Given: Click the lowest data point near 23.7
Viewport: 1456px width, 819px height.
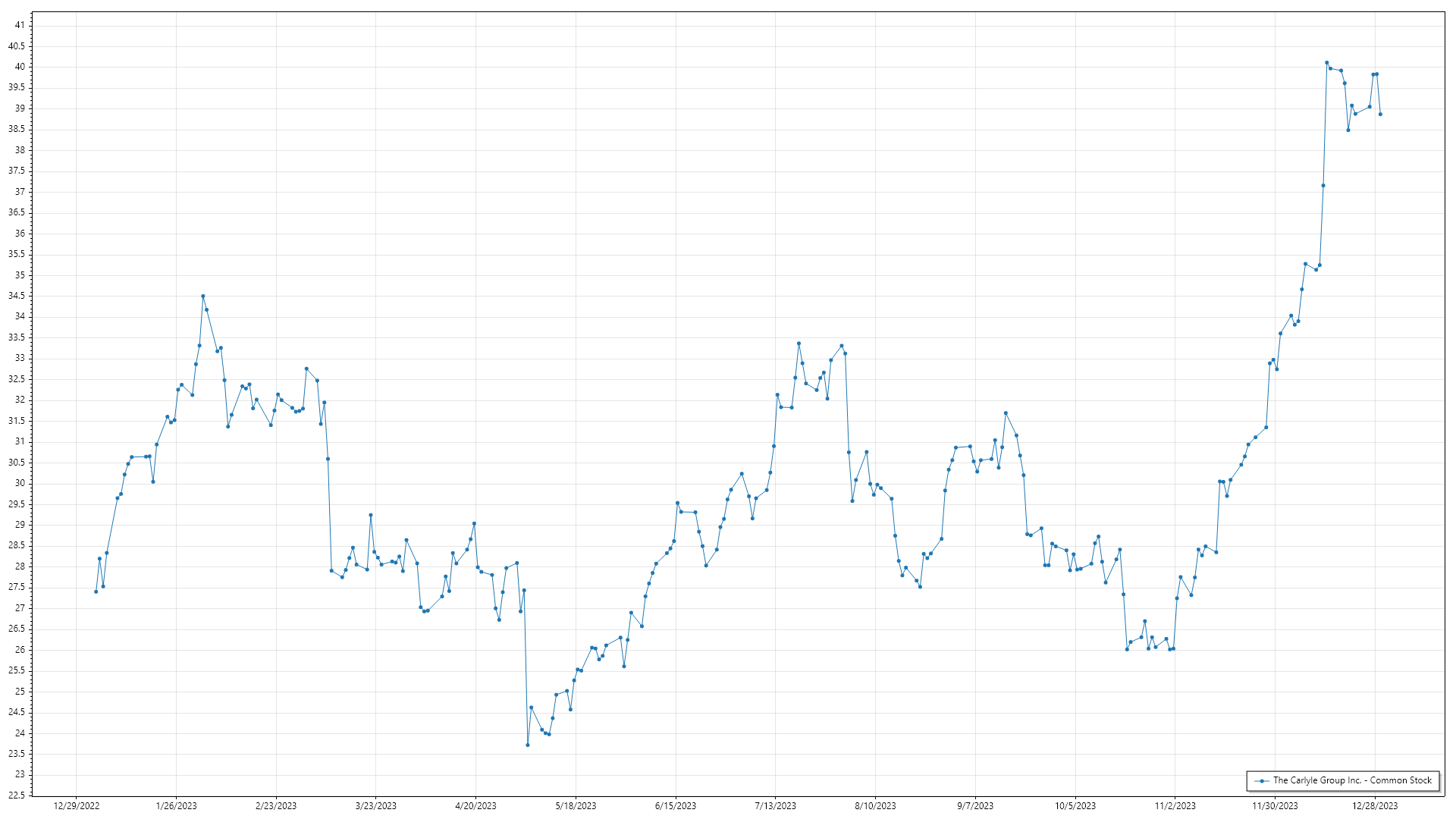Looking at the screenshot, I should point(528,745).
